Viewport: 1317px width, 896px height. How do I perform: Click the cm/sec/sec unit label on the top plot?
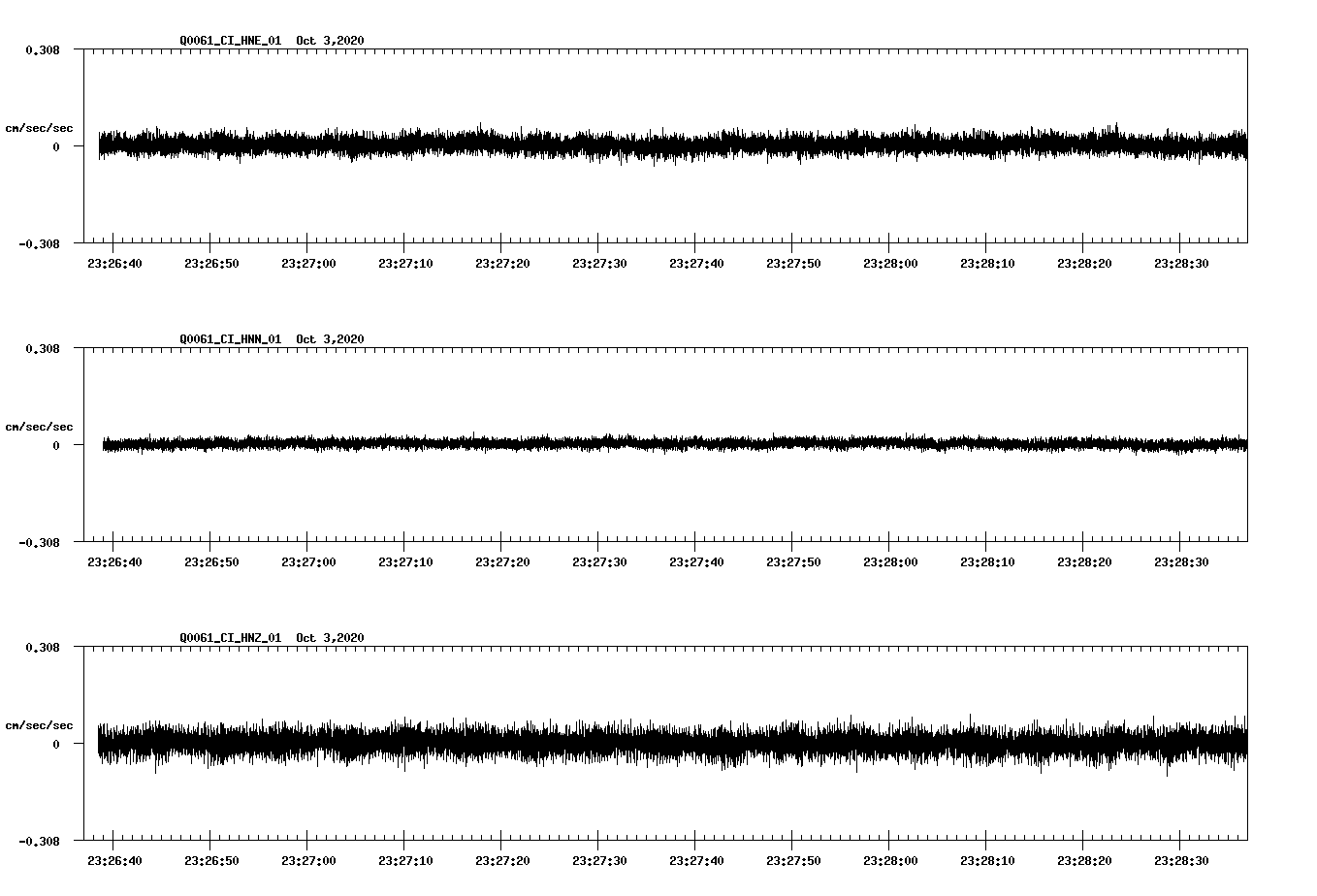40,127
